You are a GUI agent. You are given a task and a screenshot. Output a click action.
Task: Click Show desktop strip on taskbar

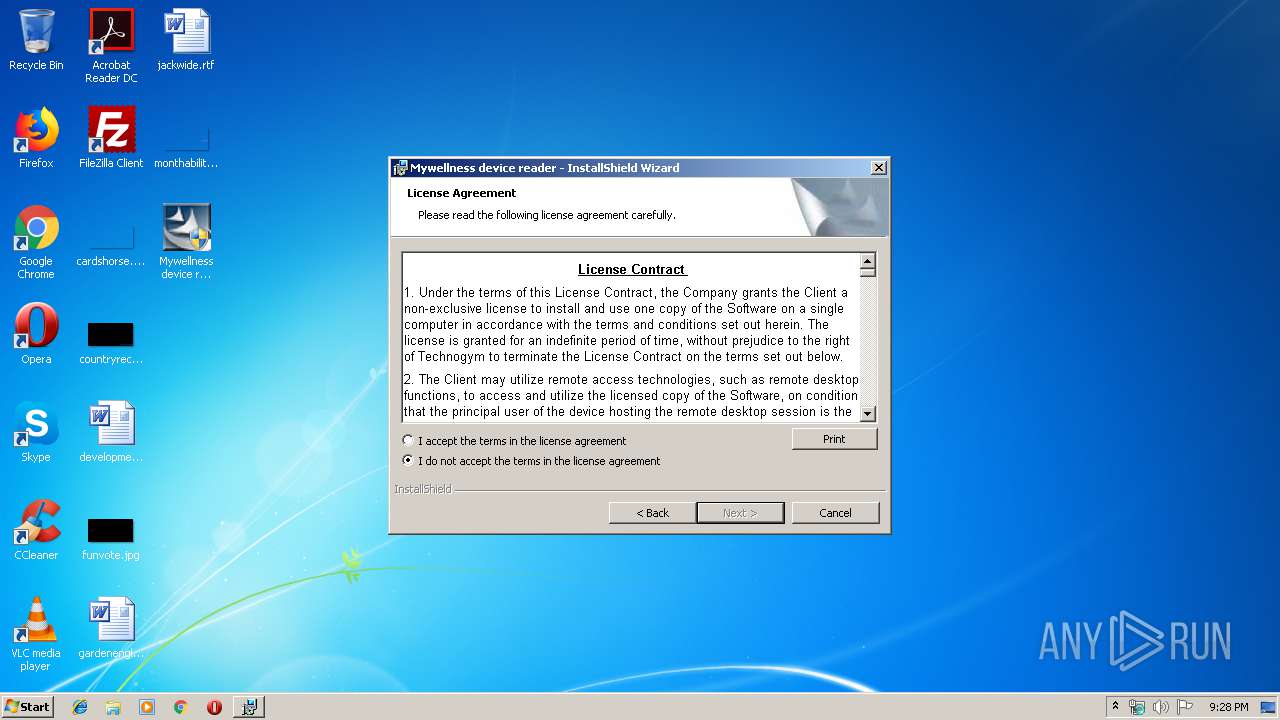click(1270, 707)
